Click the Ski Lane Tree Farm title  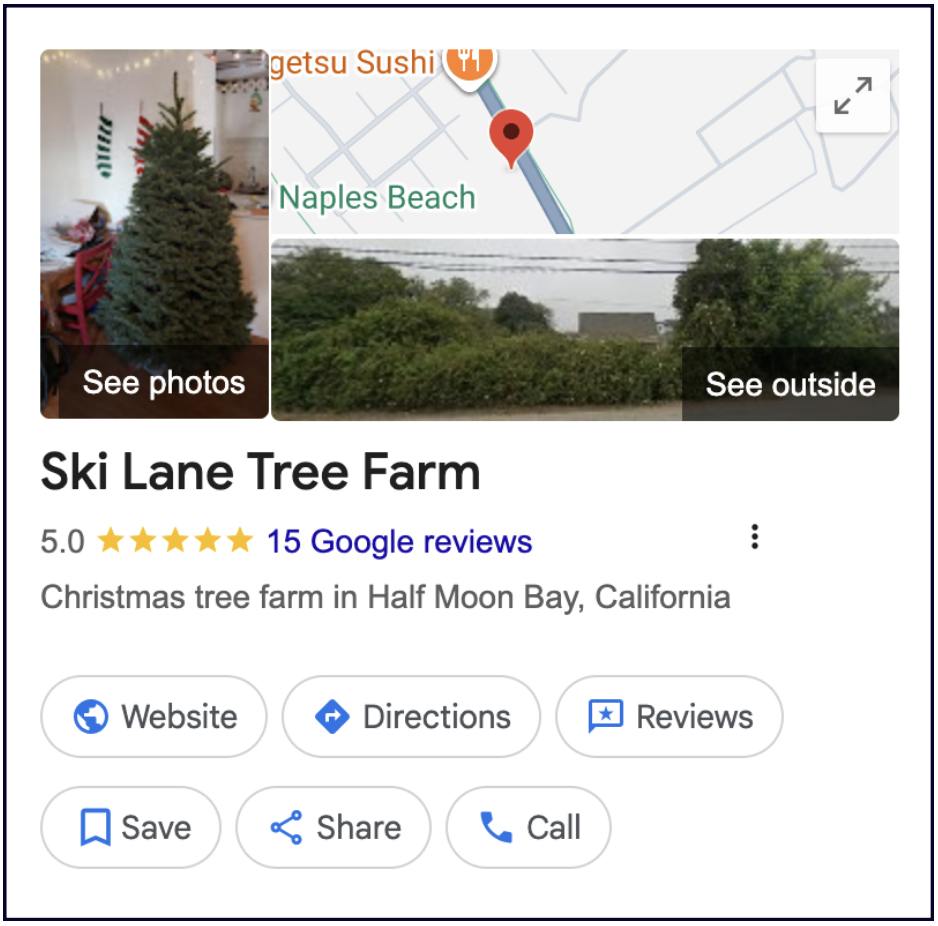click(260, 473)
